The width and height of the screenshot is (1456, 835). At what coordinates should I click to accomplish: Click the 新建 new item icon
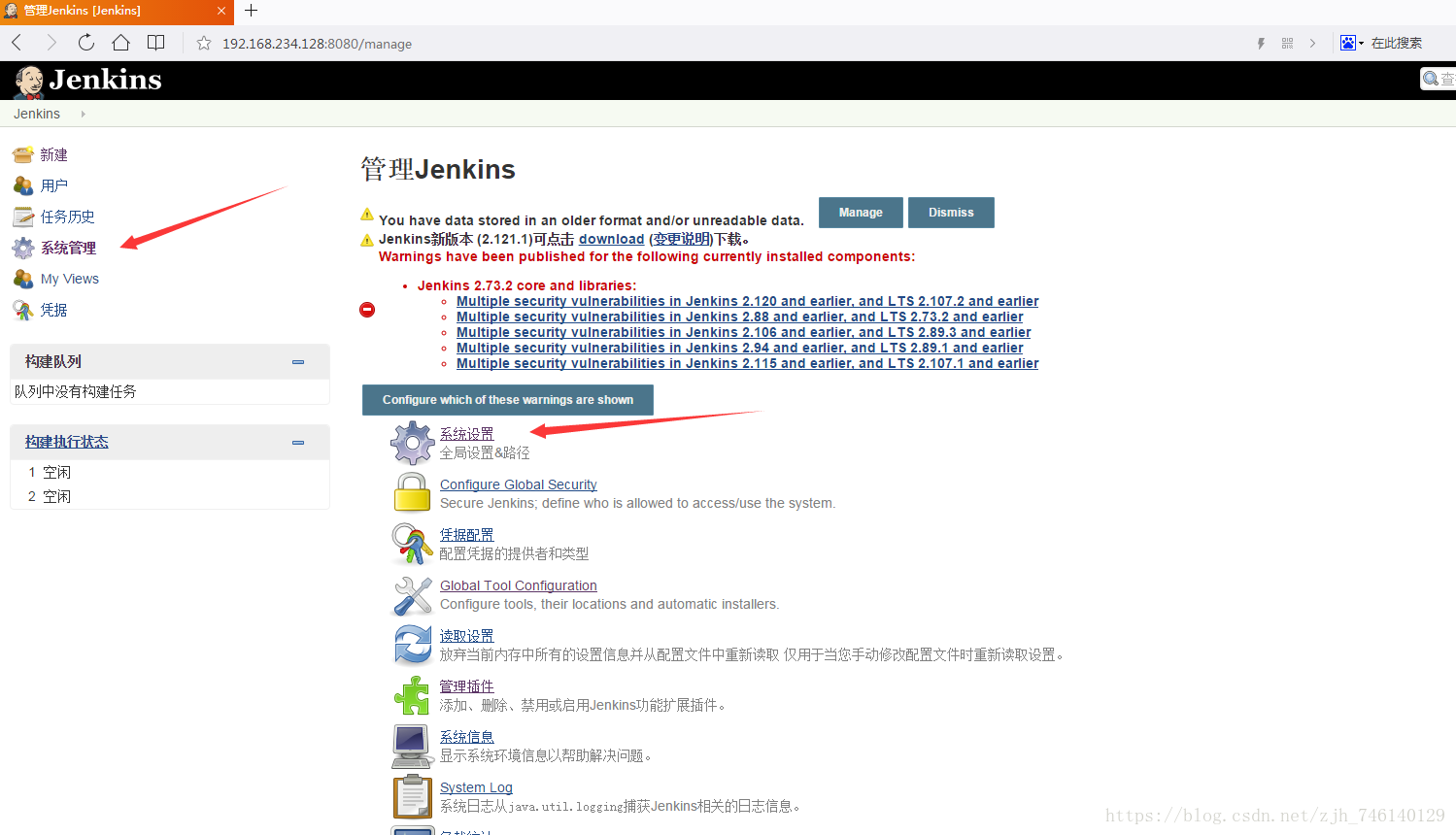(x=23, y=154)
